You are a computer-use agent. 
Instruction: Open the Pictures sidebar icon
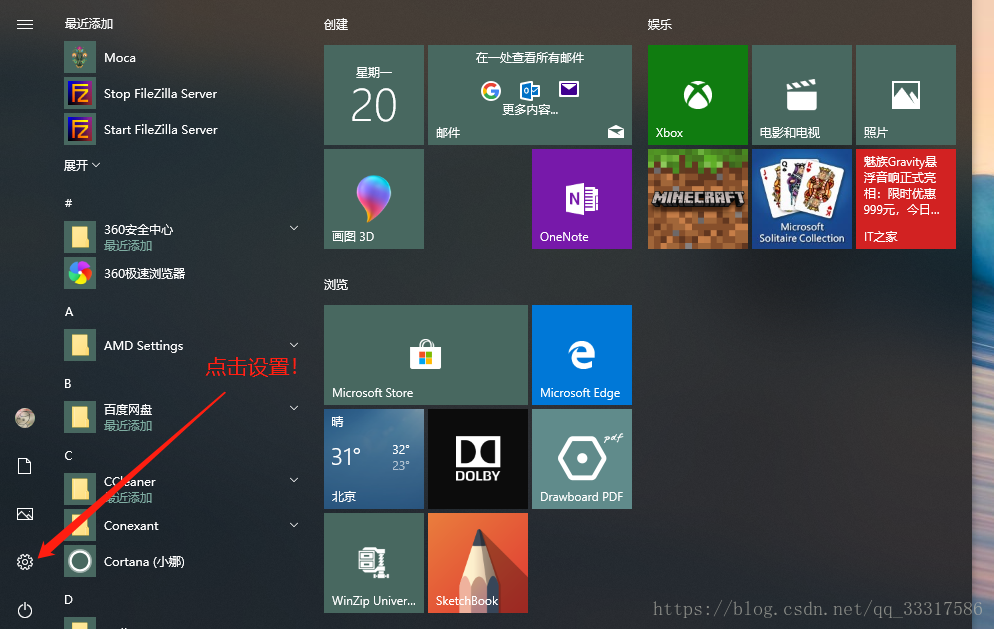click(x=25, y=514)
